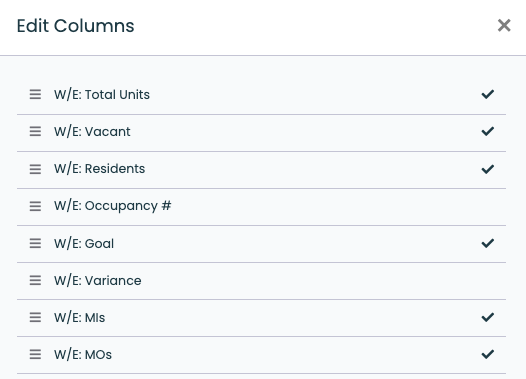This screenshot has height=379, width=526.
Task: Select the W/E: Goal row label
Action: tap(84, 243)
